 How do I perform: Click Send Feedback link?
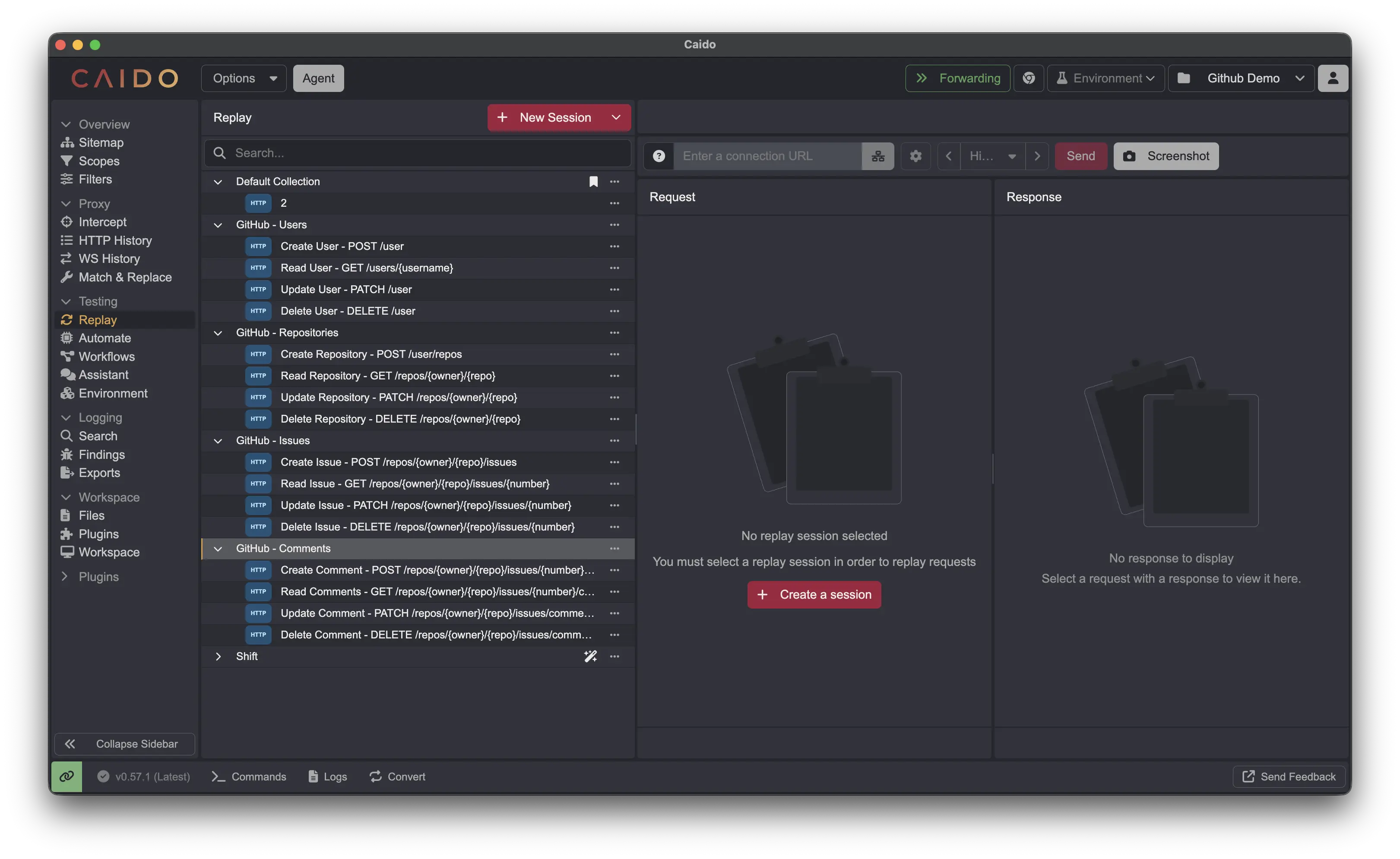[x=1289, y=777]
